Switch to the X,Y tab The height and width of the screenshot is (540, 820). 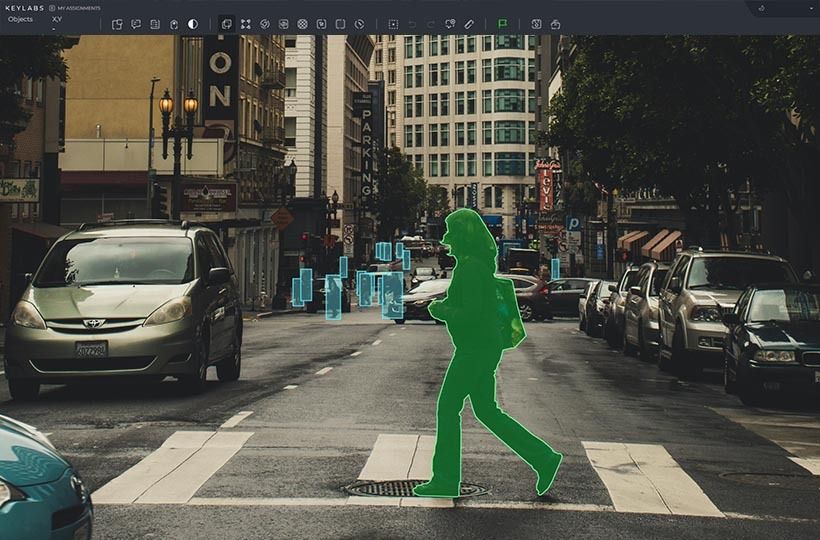pos(57,19)
